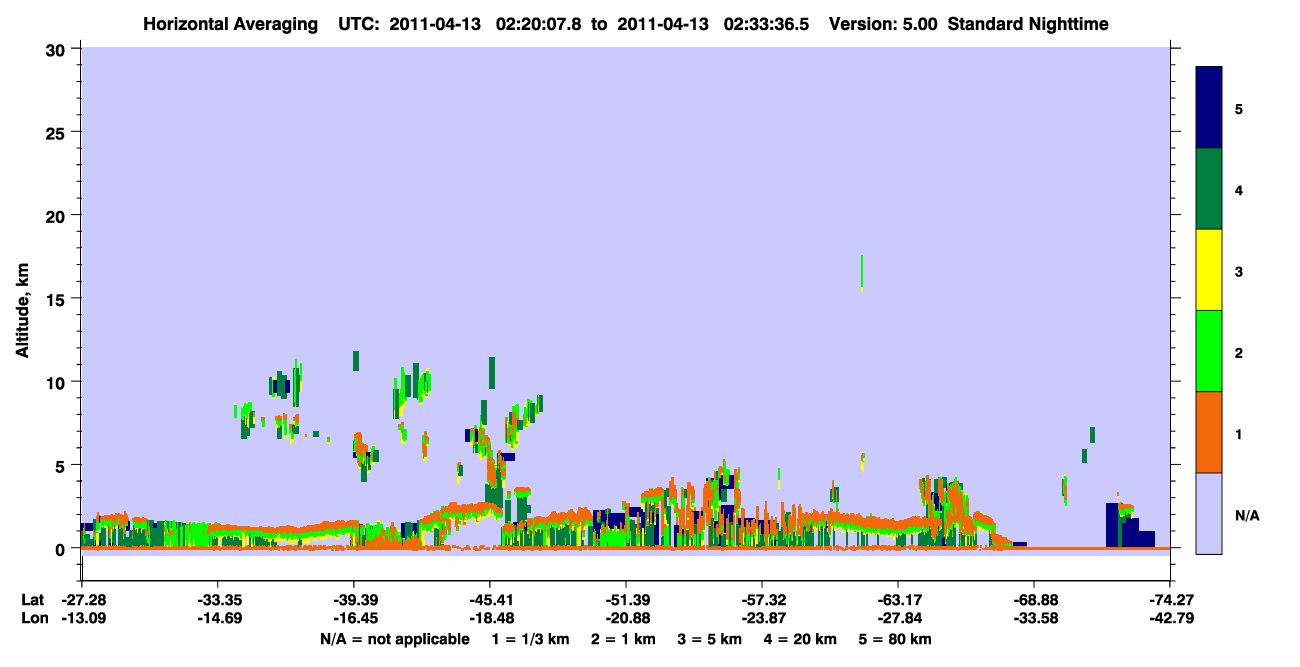Screen dimensions: 1300x667
Task: Click the y-axis tick label 20
Action: [x=58, y=215]
